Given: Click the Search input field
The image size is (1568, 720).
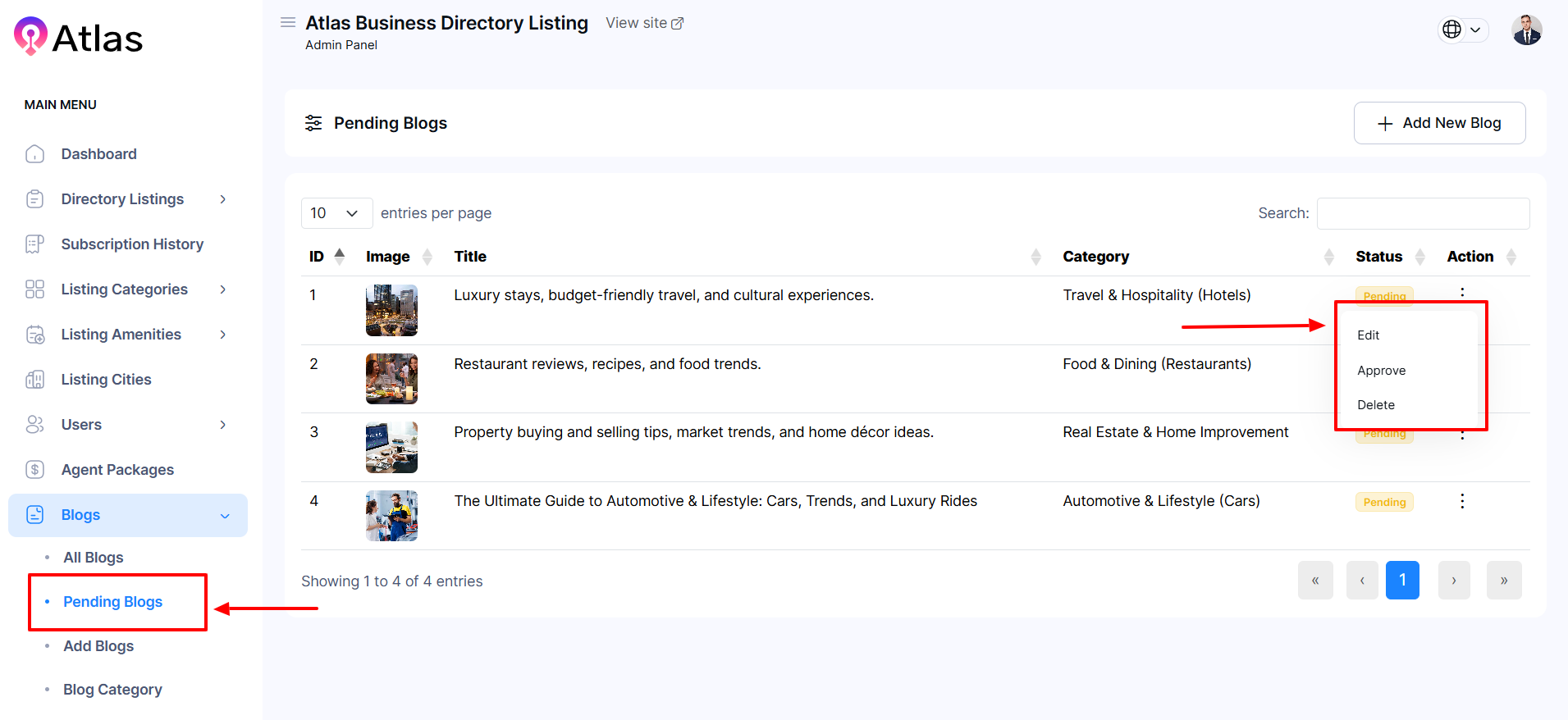Looking at the screenshot, I should 1422,213.
